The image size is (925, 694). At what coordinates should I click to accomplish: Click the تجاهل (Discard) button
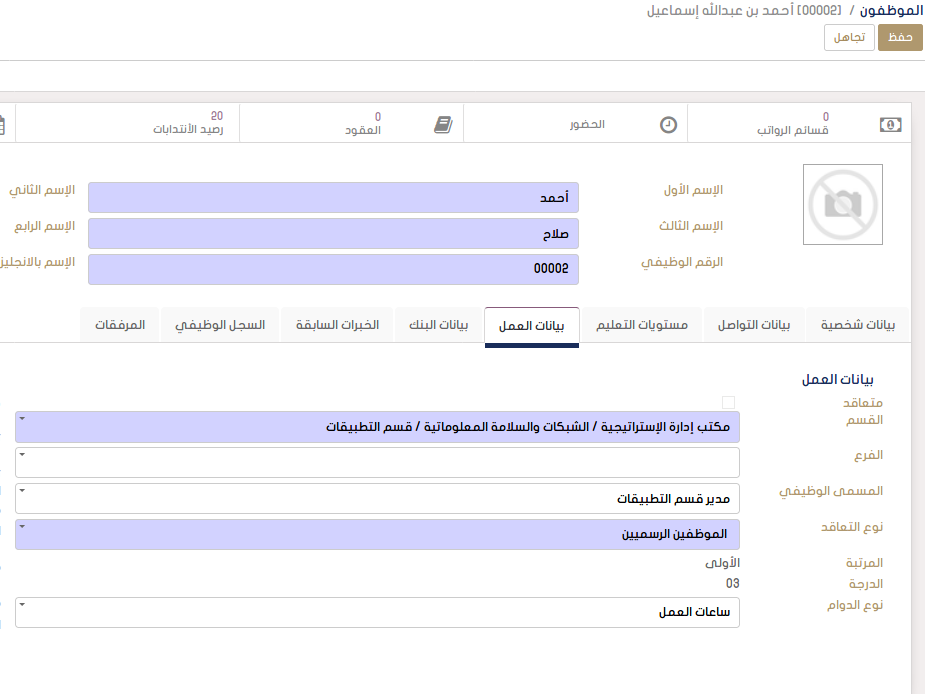(x=849, y=37)
